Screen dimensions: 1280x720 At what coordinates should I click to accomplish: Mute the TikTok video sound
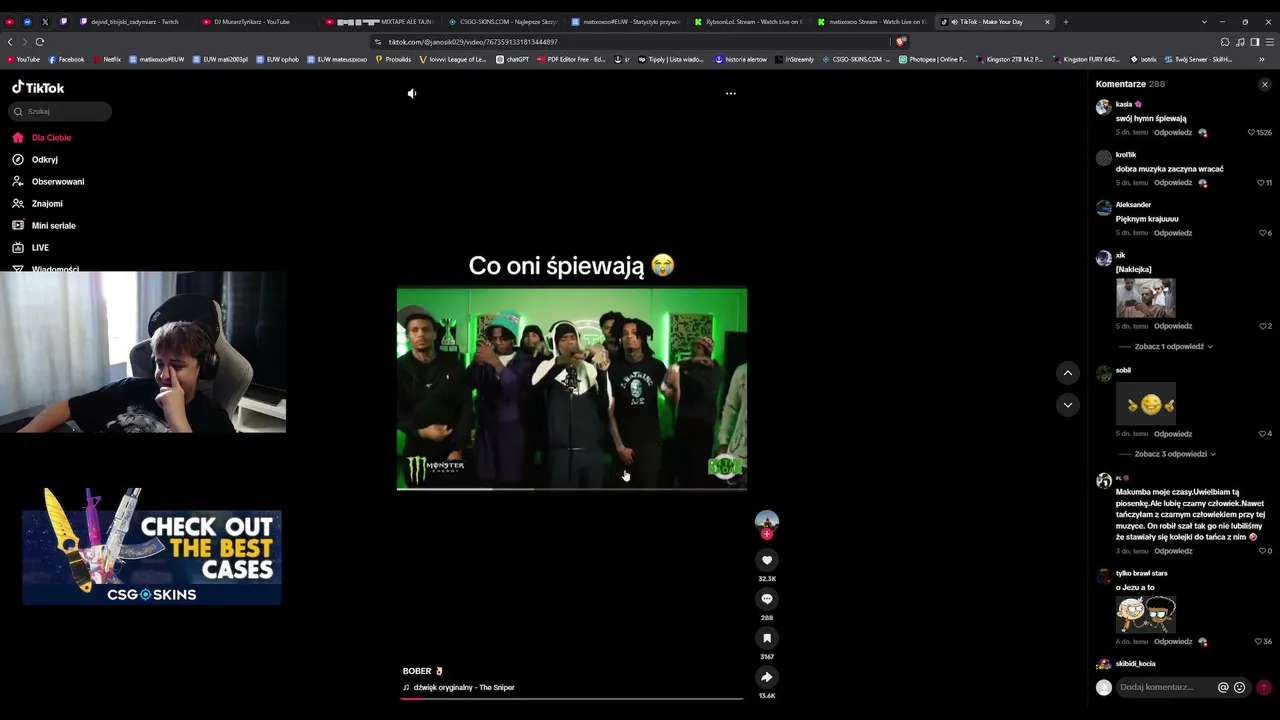(411, 93)
